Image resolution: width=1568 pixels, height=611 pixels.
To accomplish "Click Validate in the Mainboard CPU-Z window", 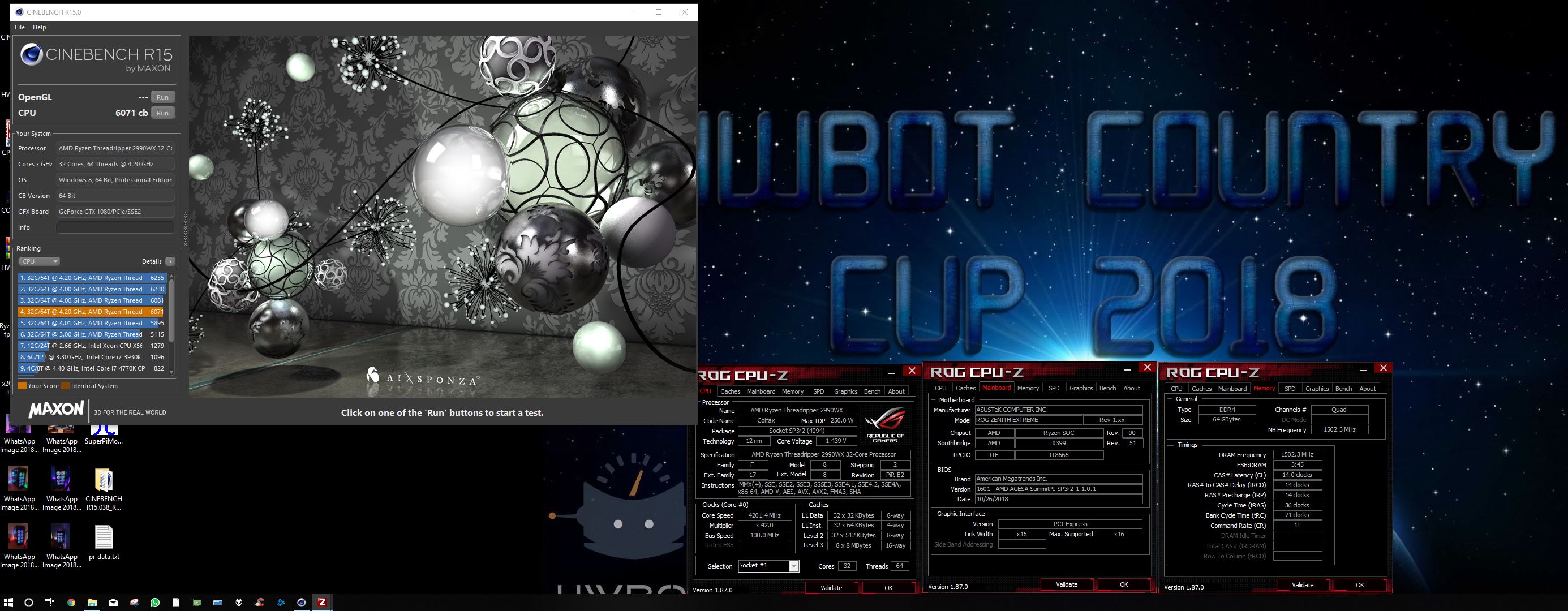I will 1067,585.
